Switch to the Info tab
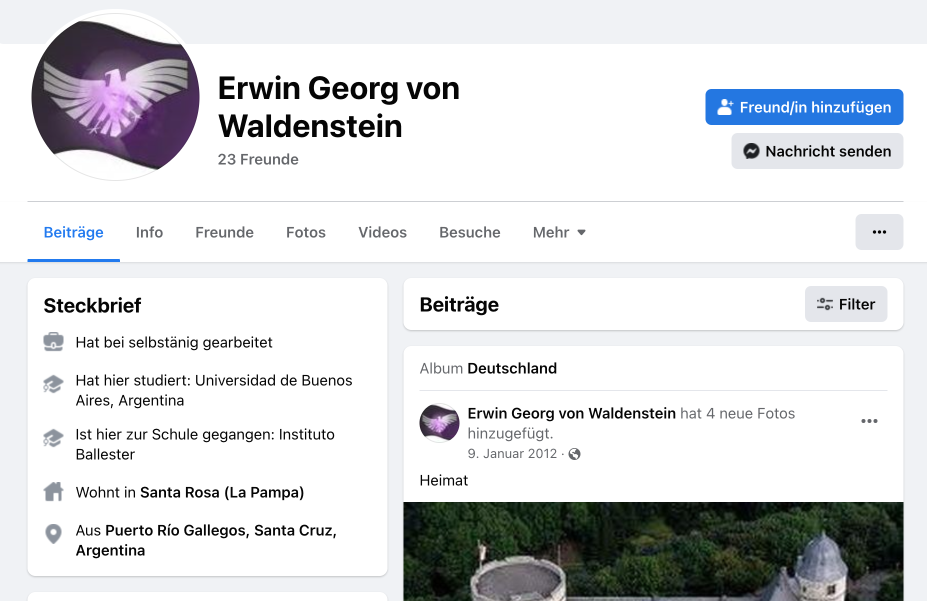The height and width of the screenshot is (601, 927). pos(149,232)
